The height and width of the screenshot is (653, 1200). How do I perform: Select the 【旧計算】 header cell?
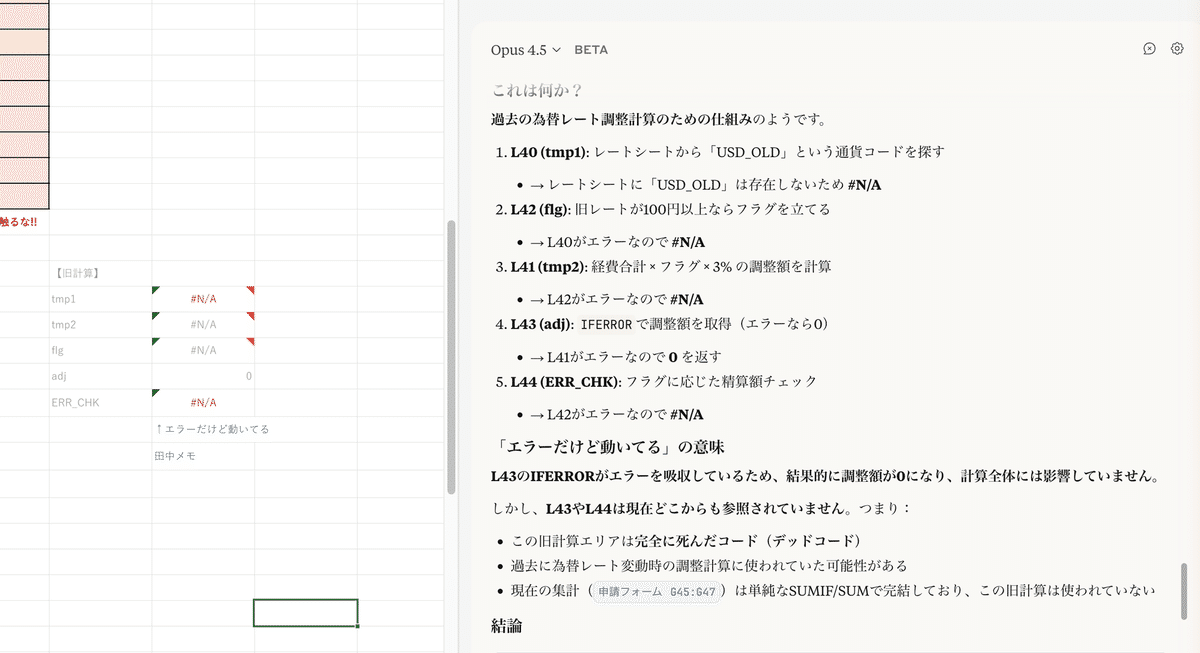[x=100, y=273]
